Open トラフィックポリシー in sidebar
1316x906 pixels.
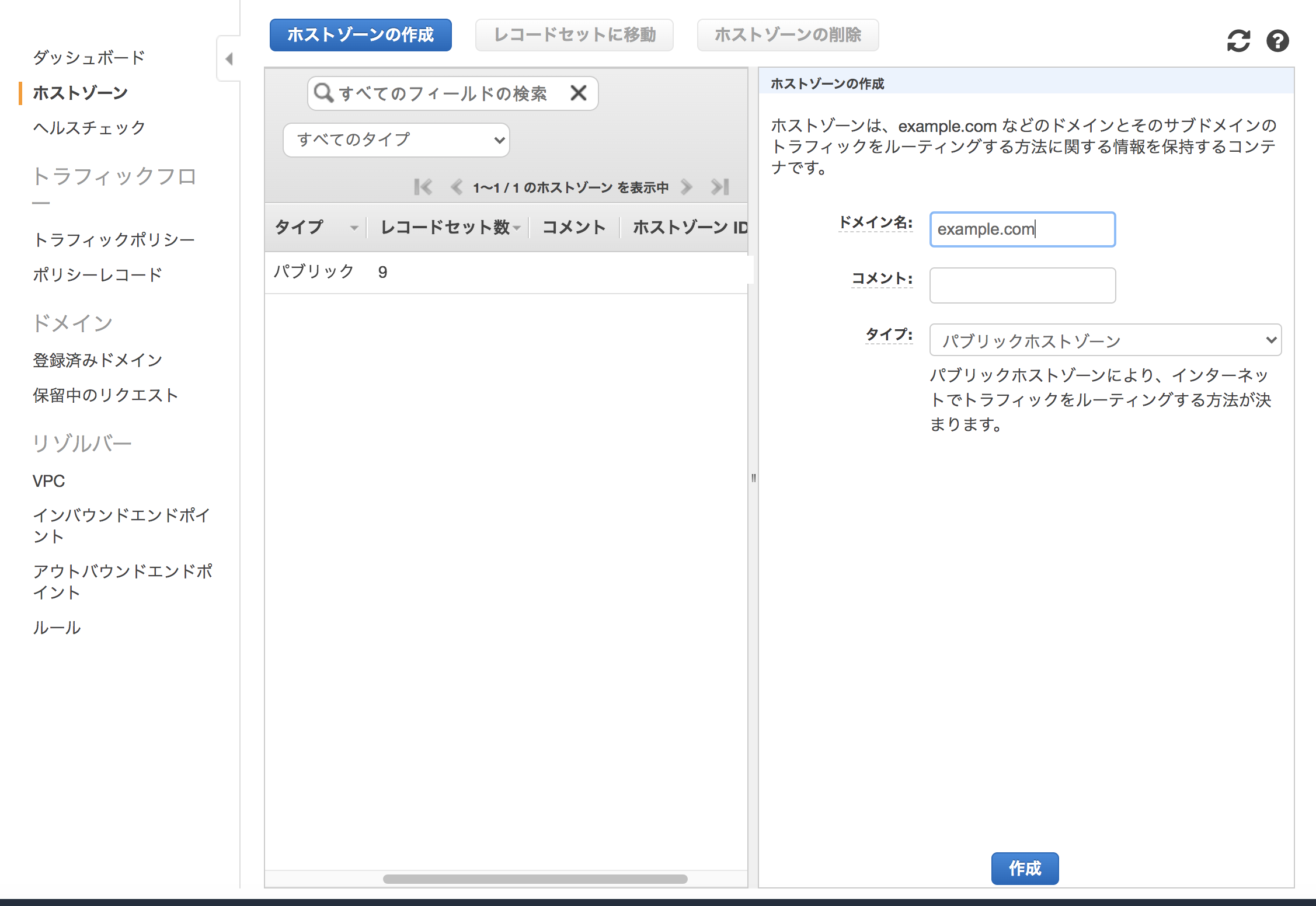click(114, 239)
